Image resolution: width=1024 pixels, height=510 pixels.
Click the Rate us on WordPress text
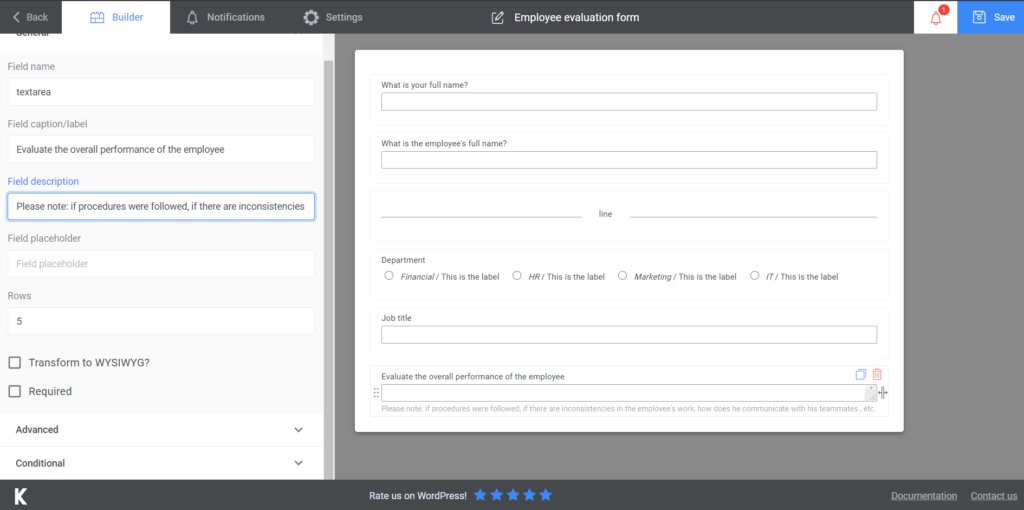click(x=418, y=496)
